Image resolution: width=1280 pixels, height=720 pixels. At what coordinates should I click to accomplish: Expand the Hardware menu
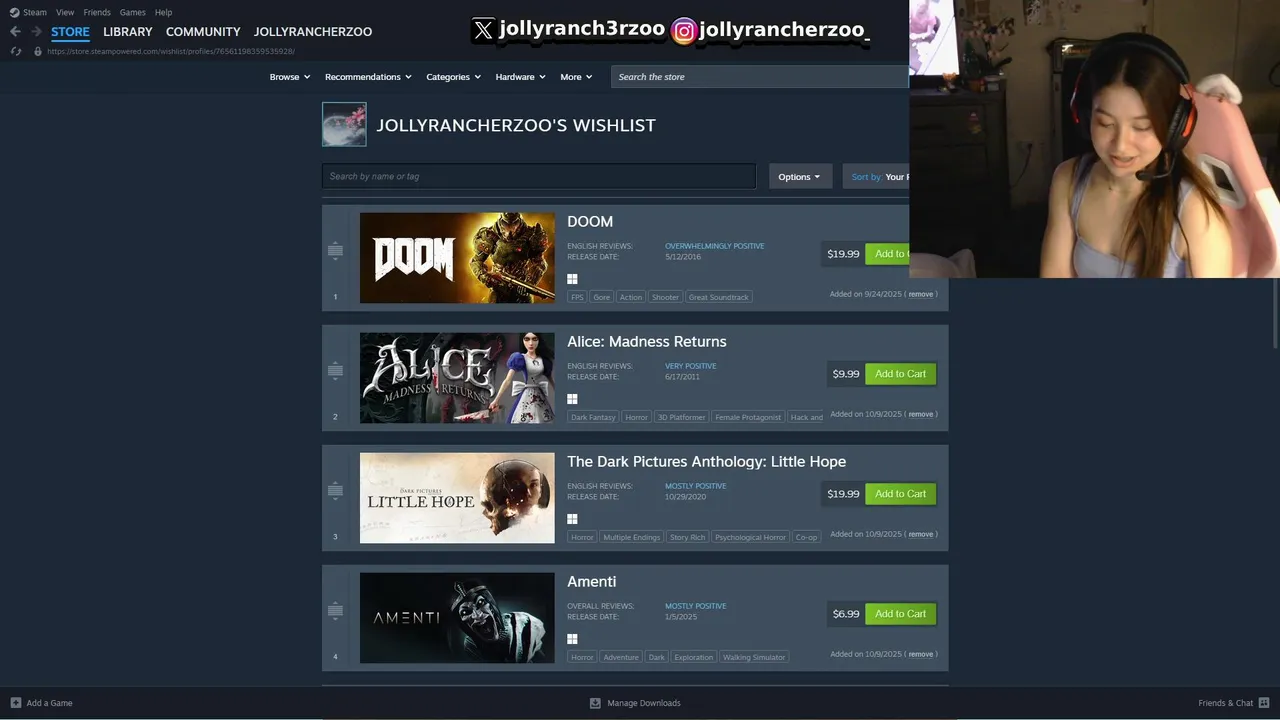520,77
